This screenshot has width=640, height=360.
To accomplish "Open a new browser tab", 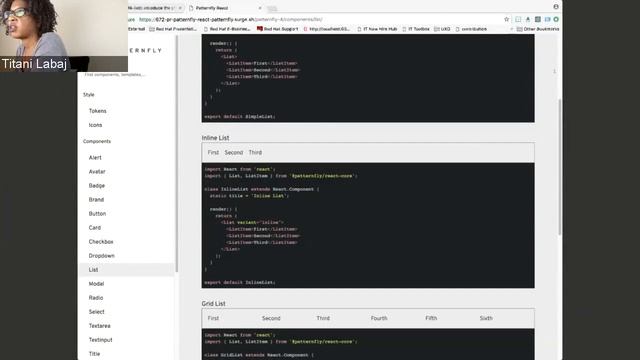I will (272, 8).
